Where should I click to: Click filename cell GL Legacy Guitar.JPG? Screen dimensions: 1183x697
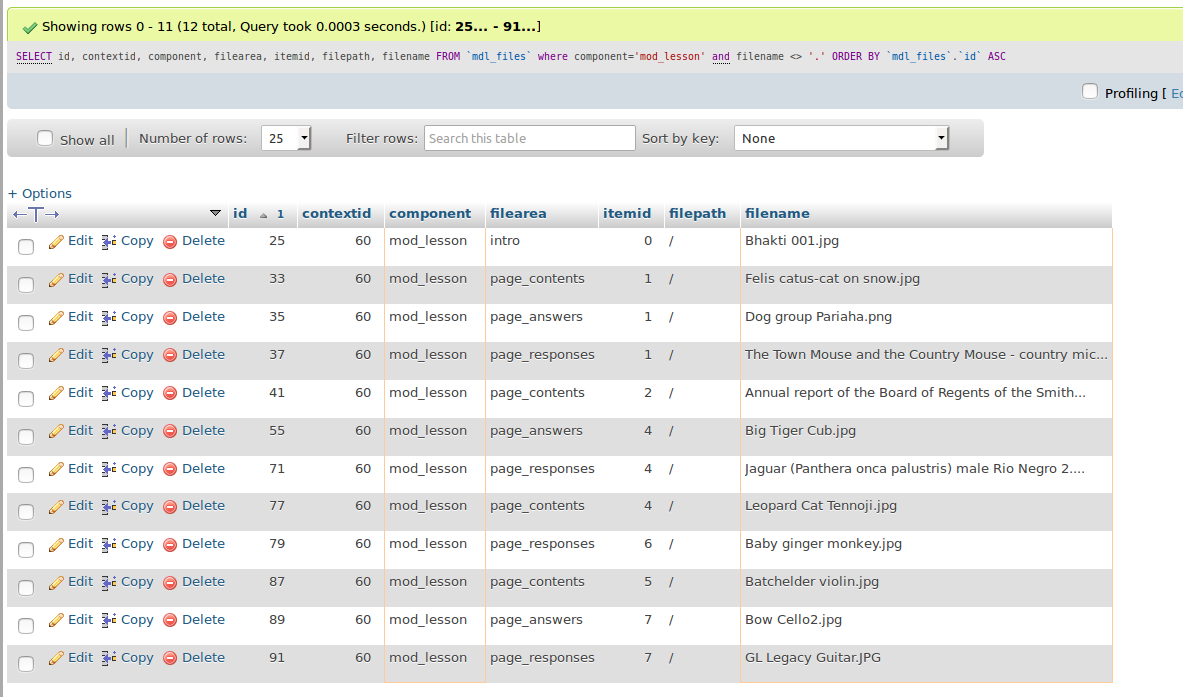point(813,658)
